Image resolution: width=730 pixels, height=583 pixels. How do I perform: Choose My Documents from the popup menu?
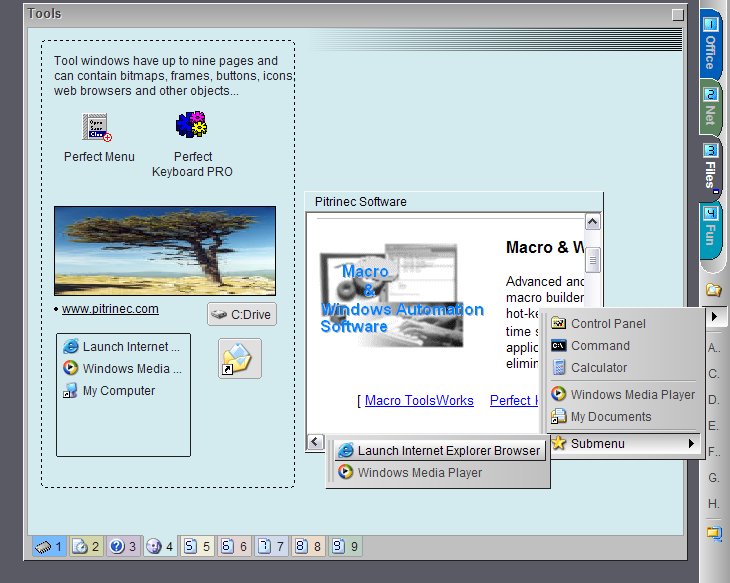(622, 416)
